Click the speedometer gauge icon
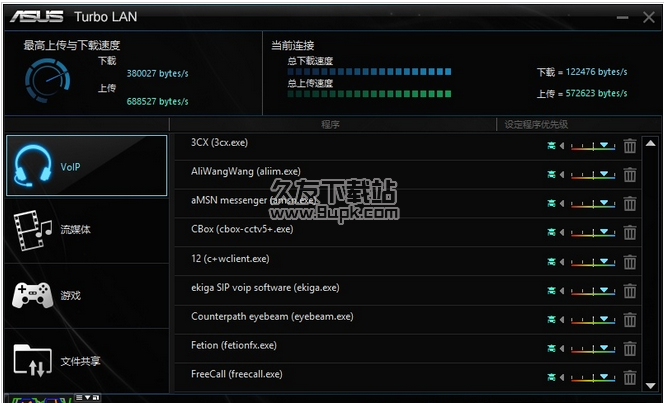Image resolution: width=664 pixels, height=403 pixels. pos(47,80)
